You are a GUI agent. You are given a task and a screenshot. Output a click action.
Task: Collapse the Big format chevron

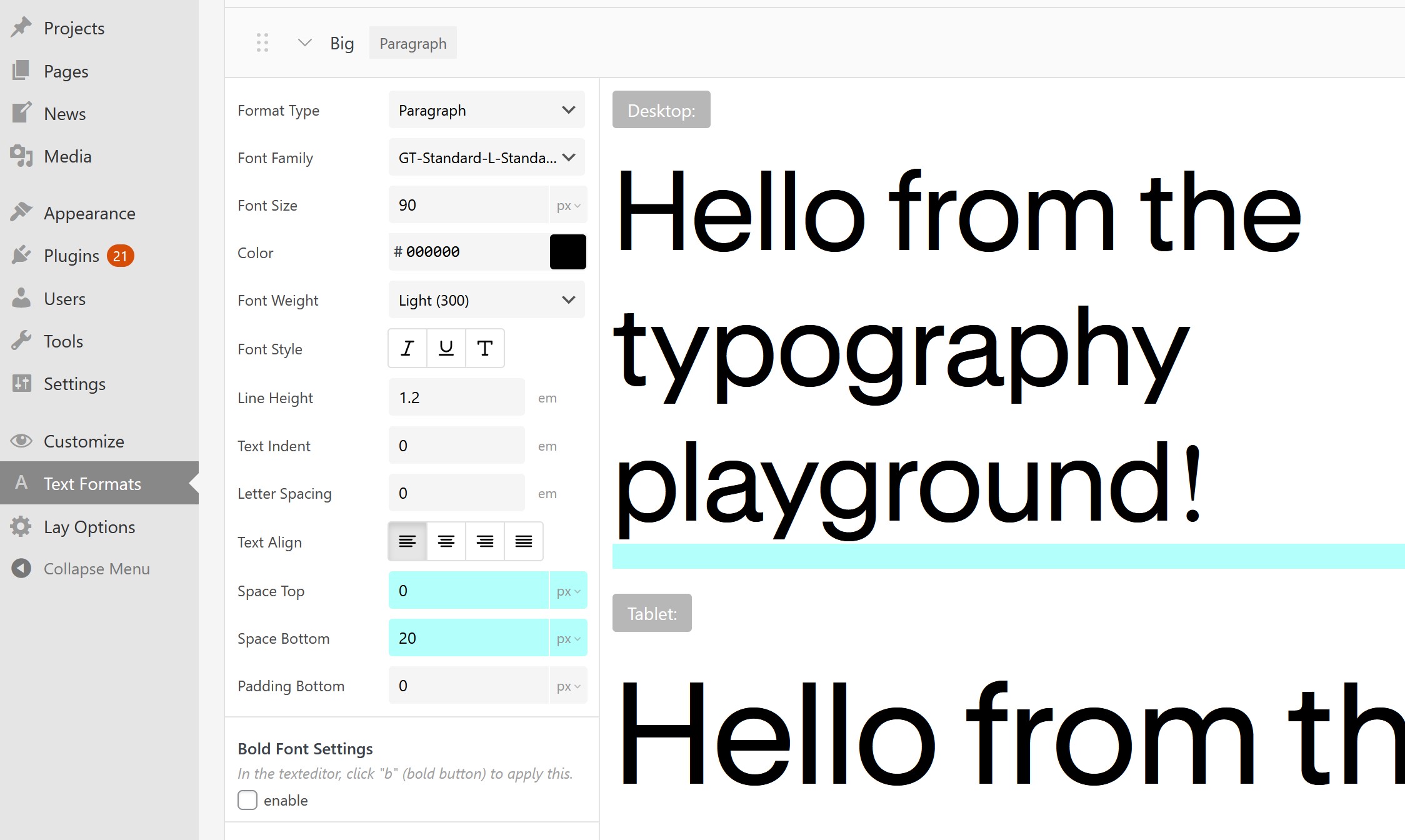pyautogui.click(x=304, y=42)
